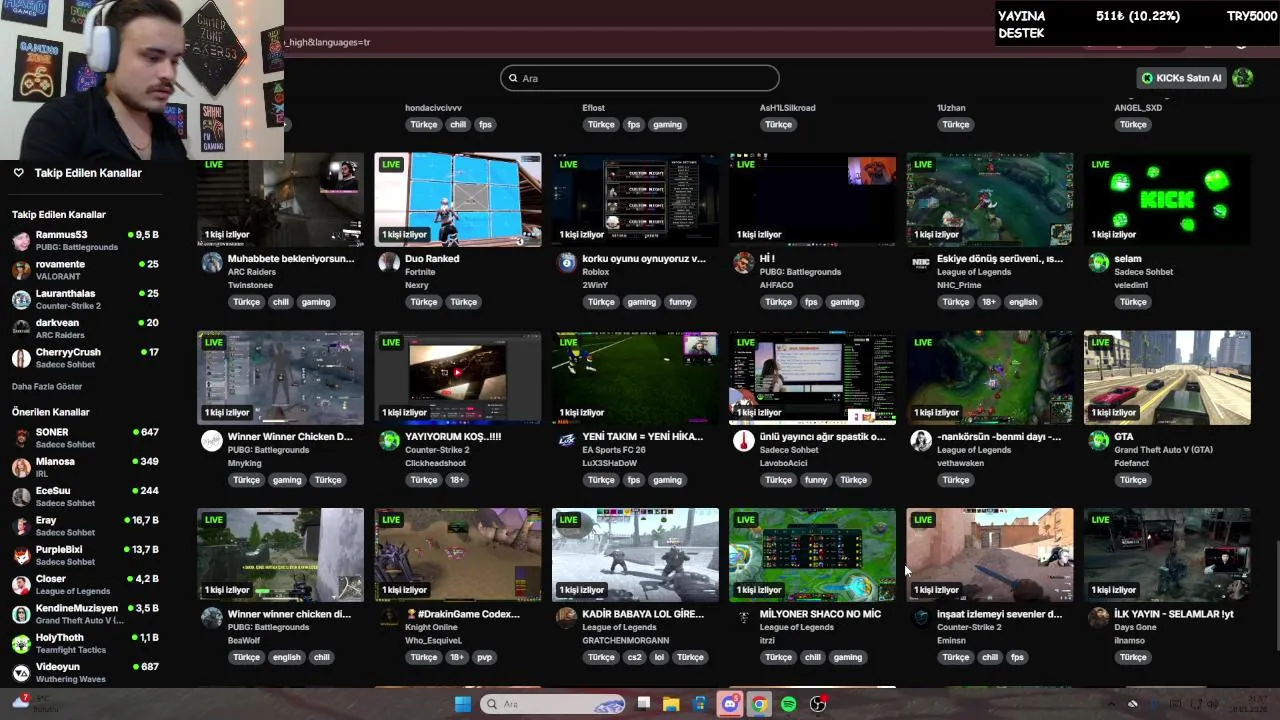Open the GTA stream thumbnail by Fdefanct
This screenshot has height=720, width=1280.
tap(1167, 377)
